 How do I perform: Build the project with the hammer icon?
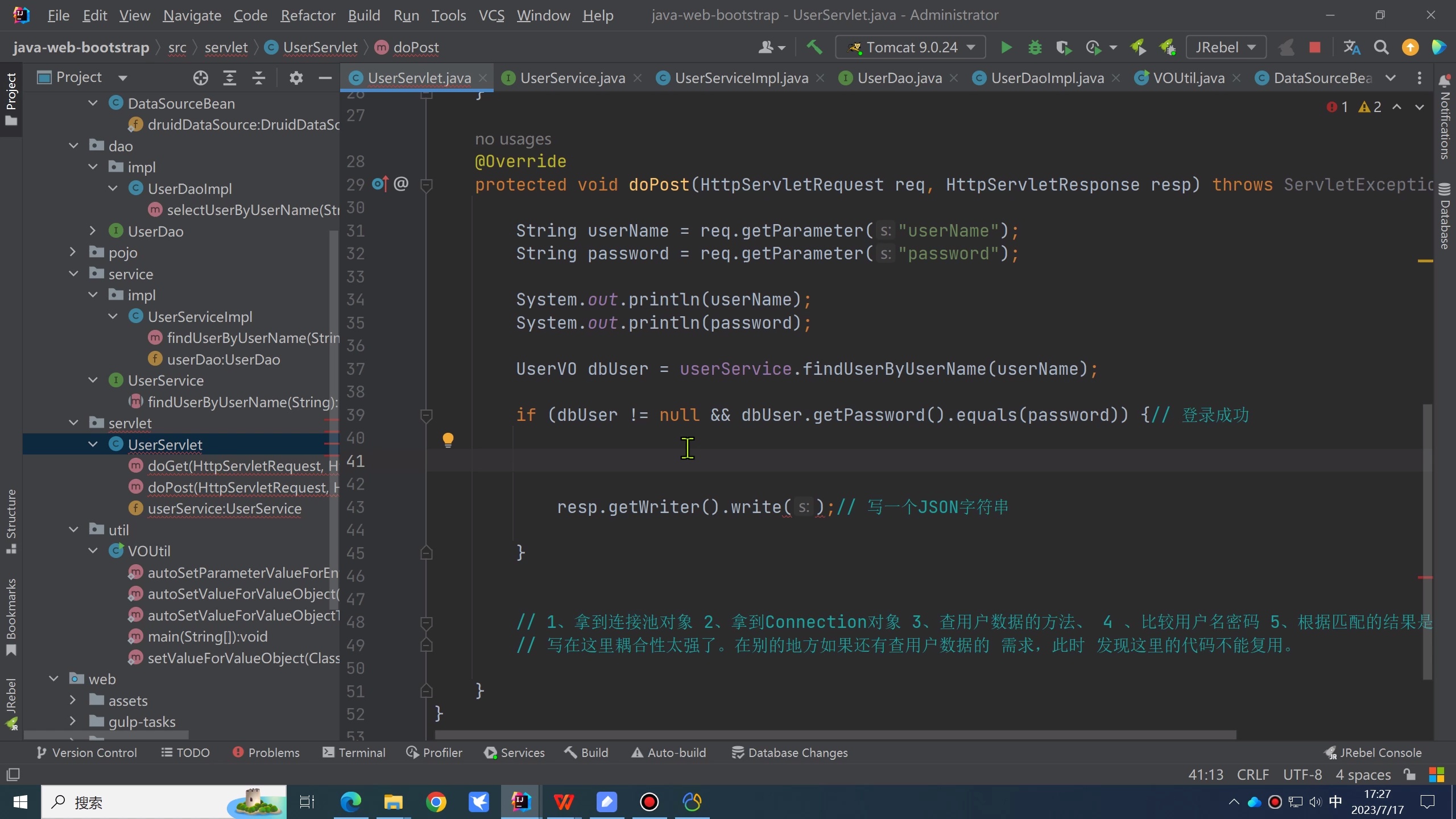[x=814, y=47]
